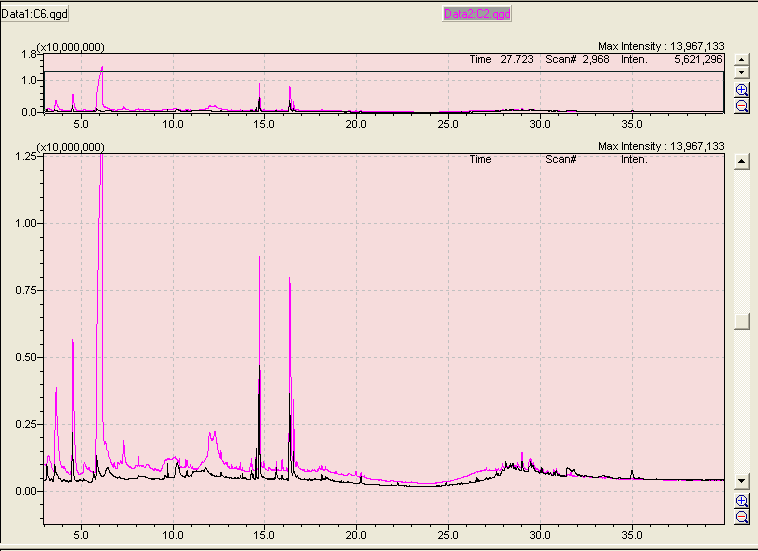Zoom in on the lower main chromatogram

tap(742, 501)
